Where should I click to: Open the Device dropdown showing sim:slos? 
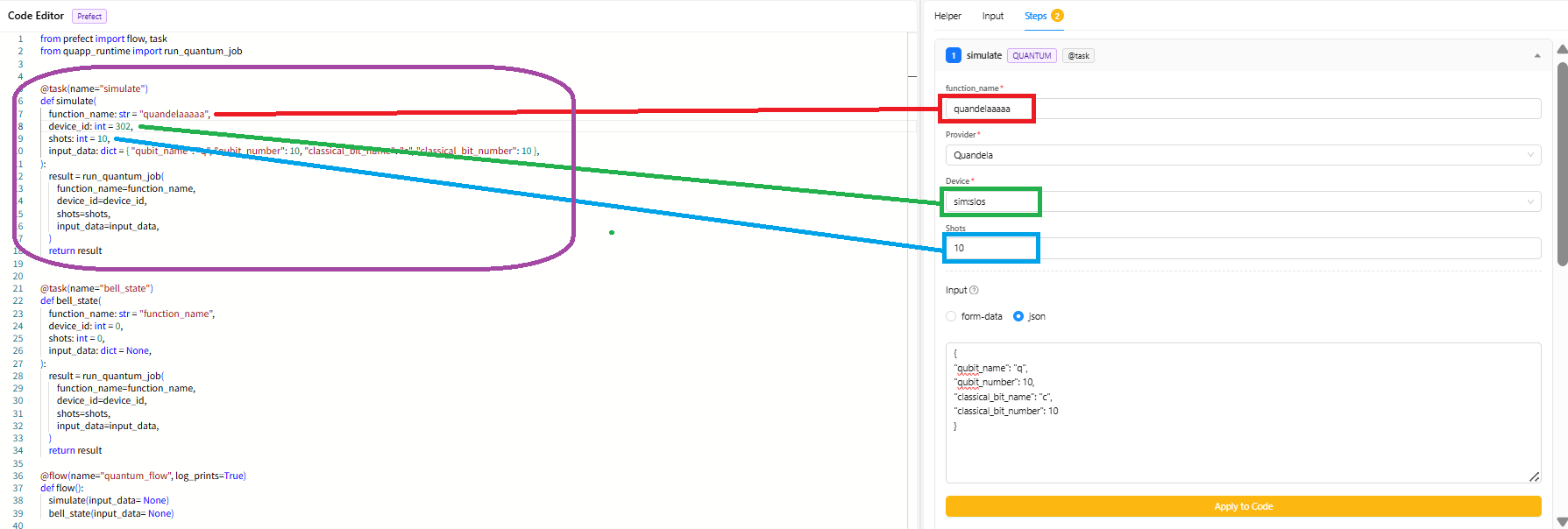click(1243, 201)
